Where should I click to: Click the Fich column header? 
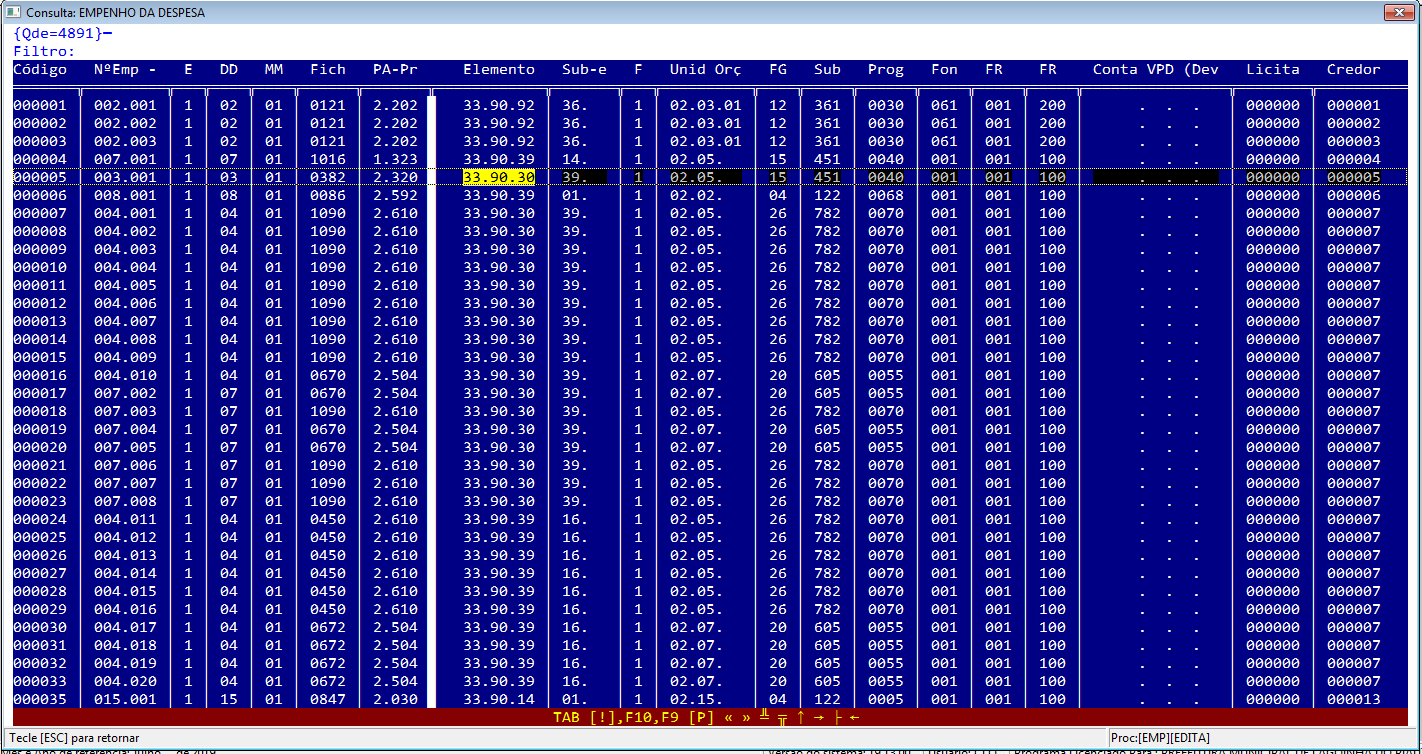click(328, 70)
